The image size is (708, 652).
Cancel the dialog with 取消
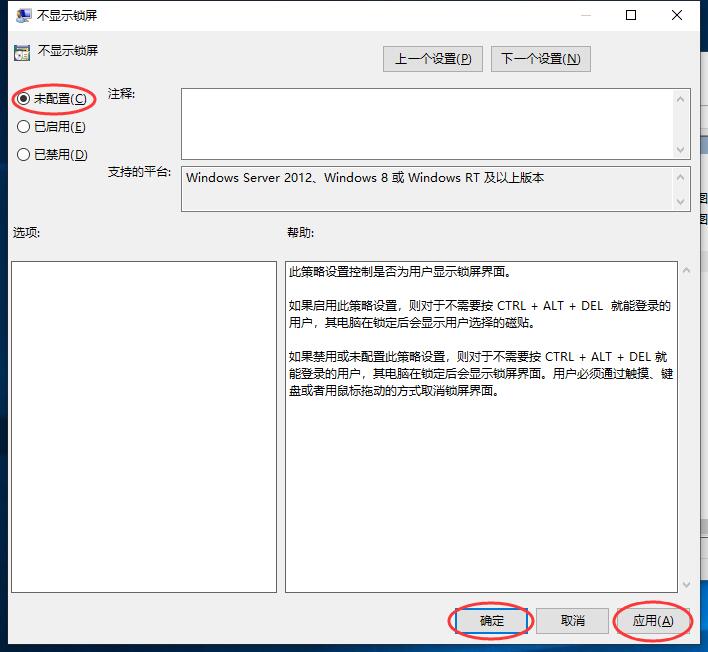(x=572, y=620)
